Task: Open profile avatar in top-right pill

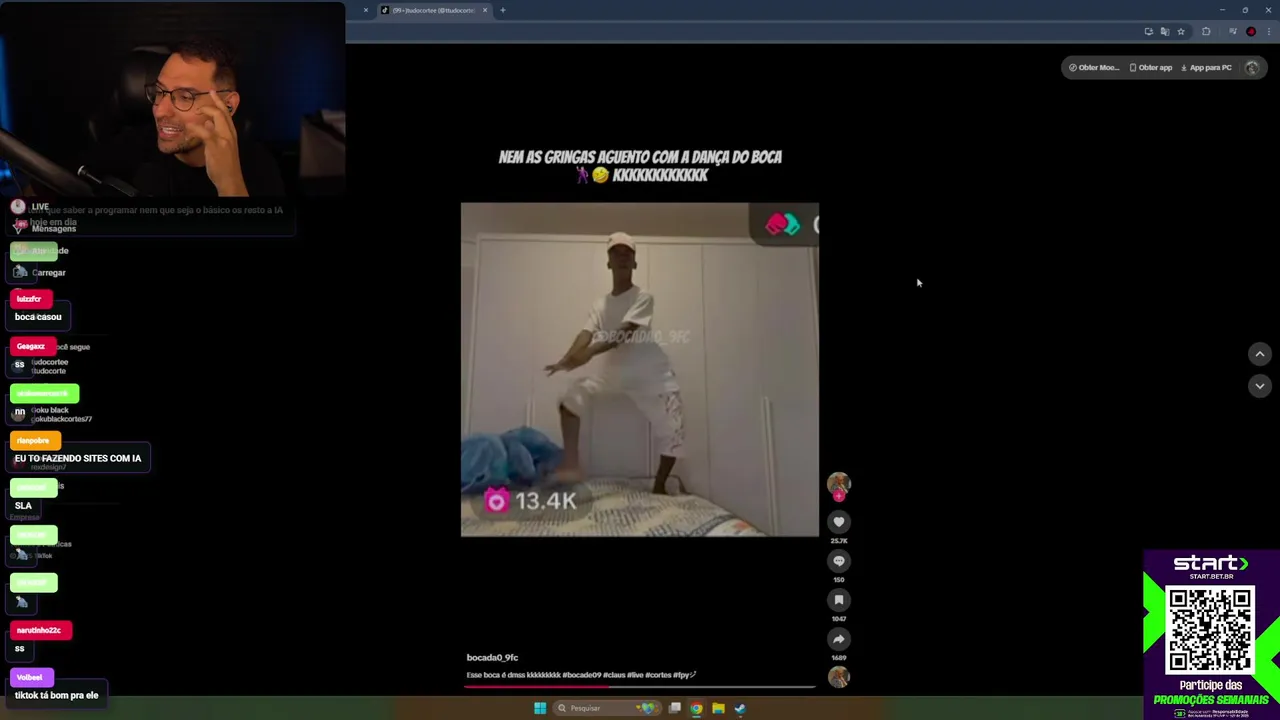Action: [1252, 67]
